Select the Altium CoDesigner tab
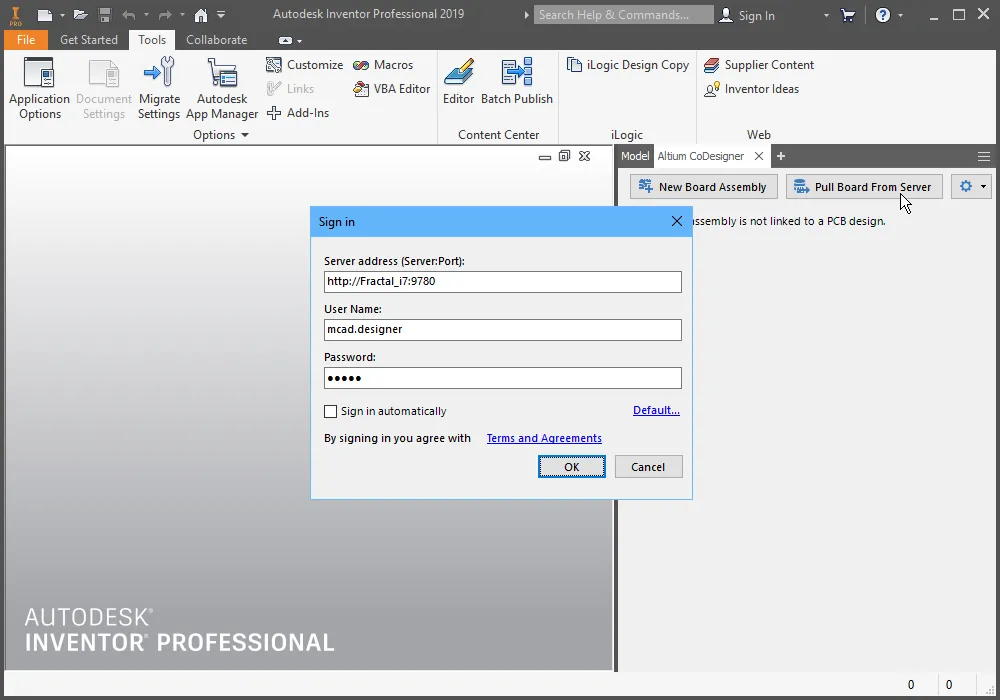The image size is (1000, 700). pyautogui.click(x=700, y=156)
